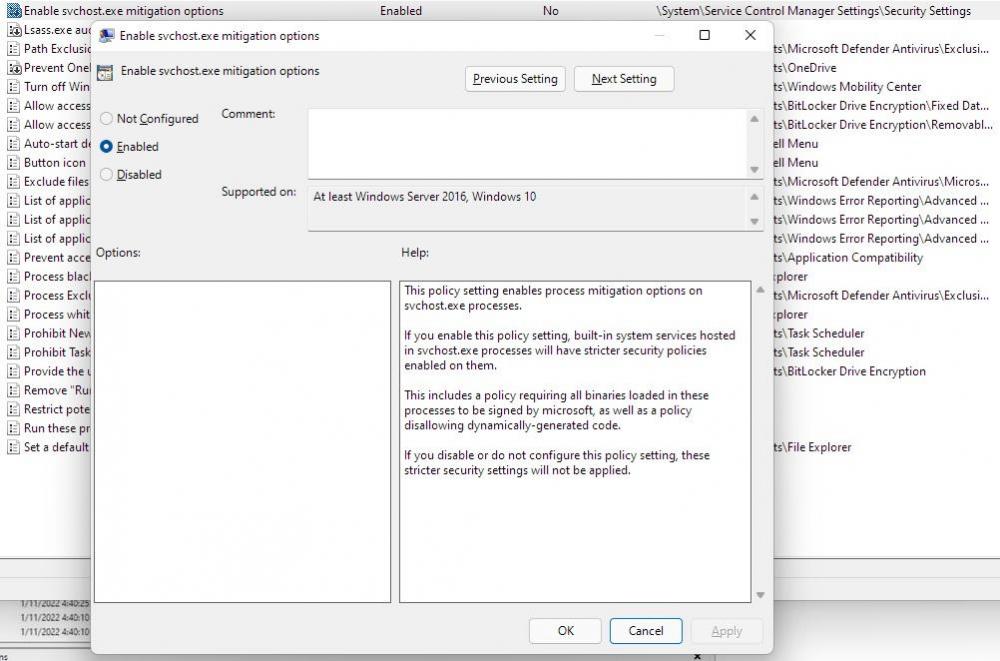Viewport: 1000px width, 661px height.
Task: Select the Not Configured radio button
Action: coord(107,118)
